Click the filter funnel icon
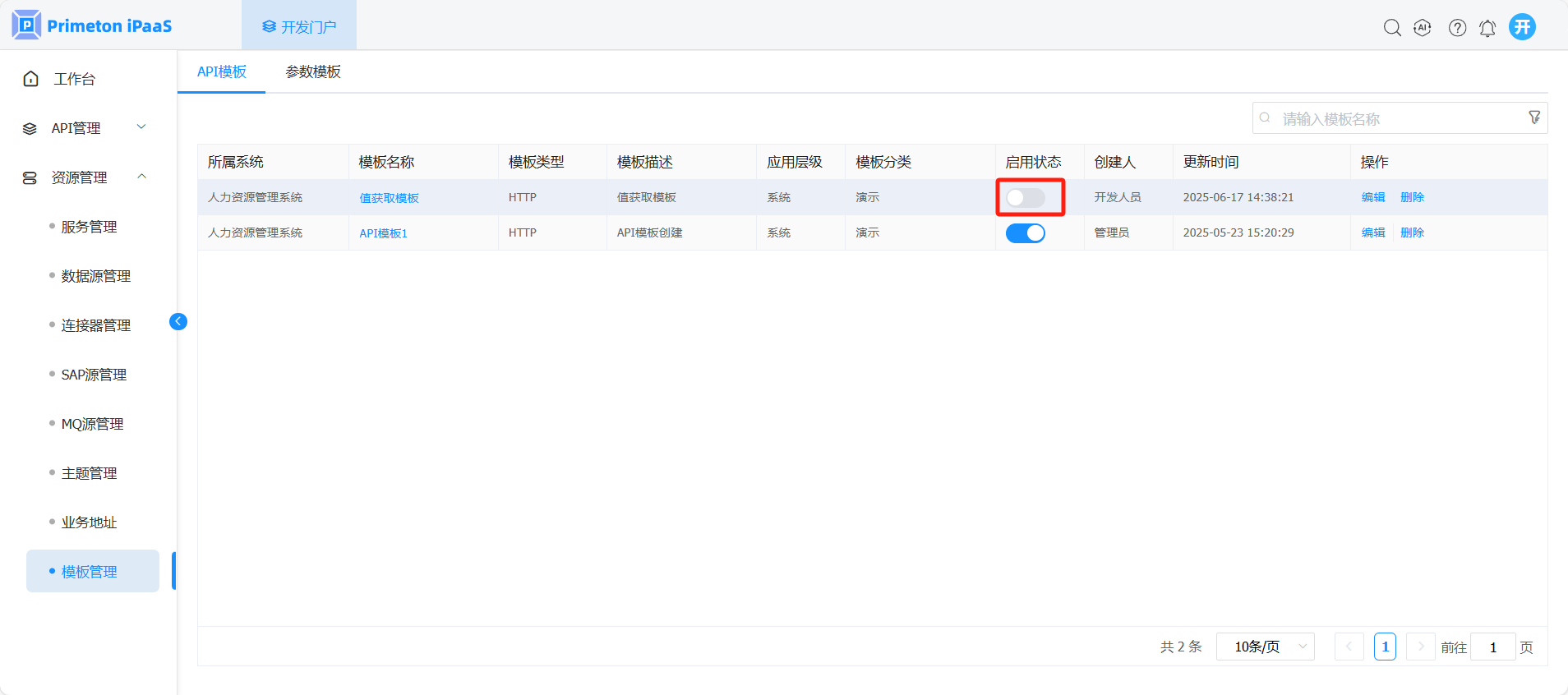1568x695 pixels. pos(1533,117)
